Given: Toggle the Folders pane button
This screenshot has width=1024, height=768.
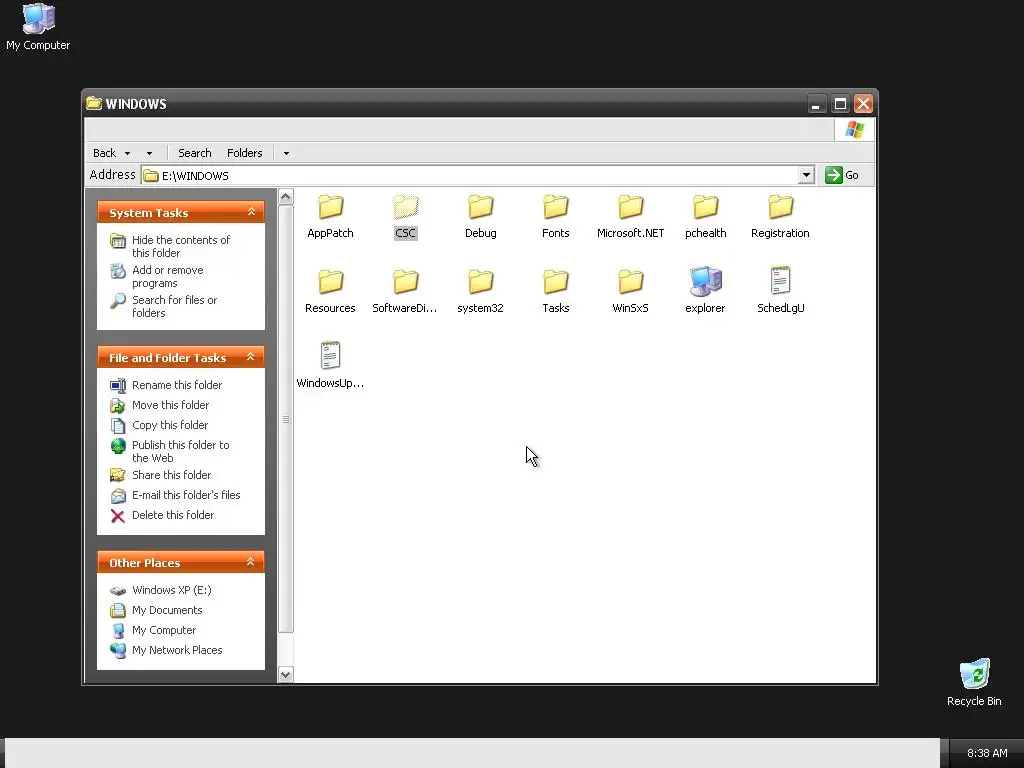Looking at the screenshot, I should point(245,153).
